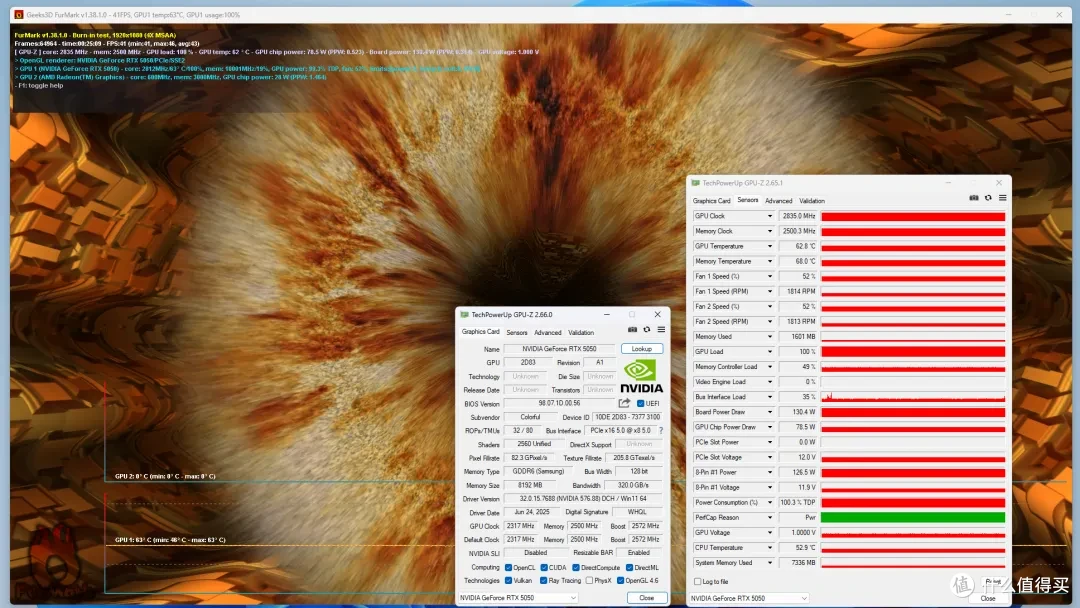
Task: Open the CPU Temperature sensor dropdown arrow
Action: (x=770, y=548)
